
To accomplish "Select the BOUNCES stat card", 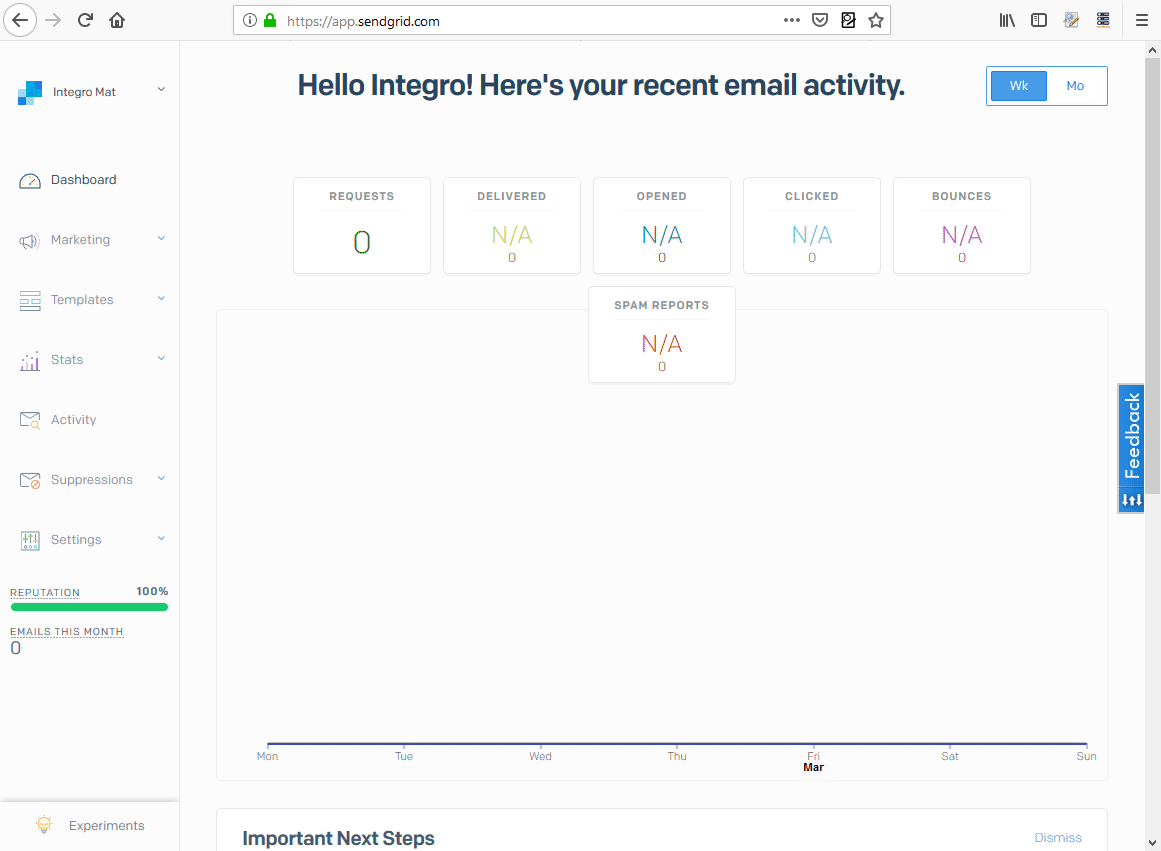I will point(962,225).
